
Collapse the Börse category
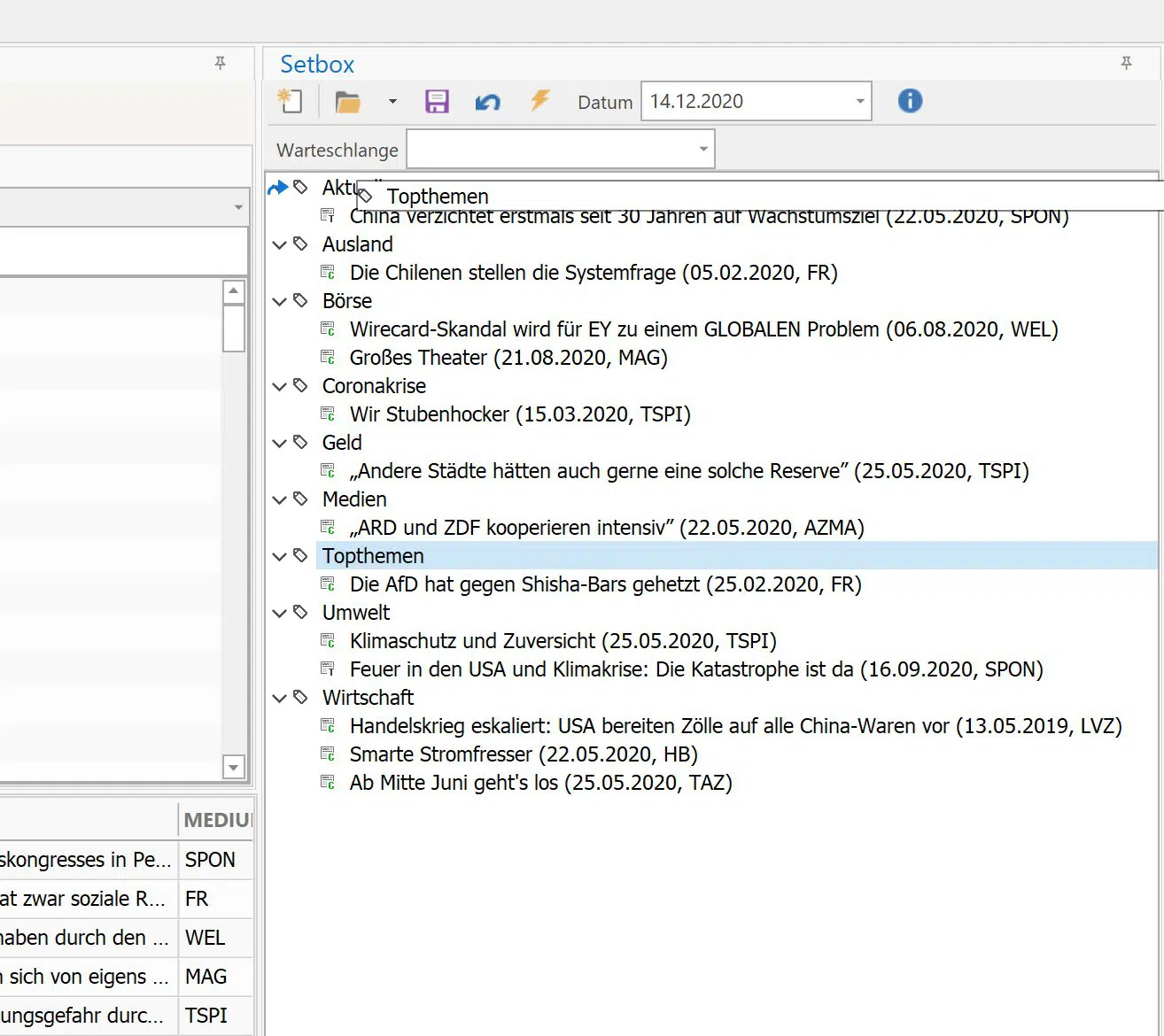point(279,301)
